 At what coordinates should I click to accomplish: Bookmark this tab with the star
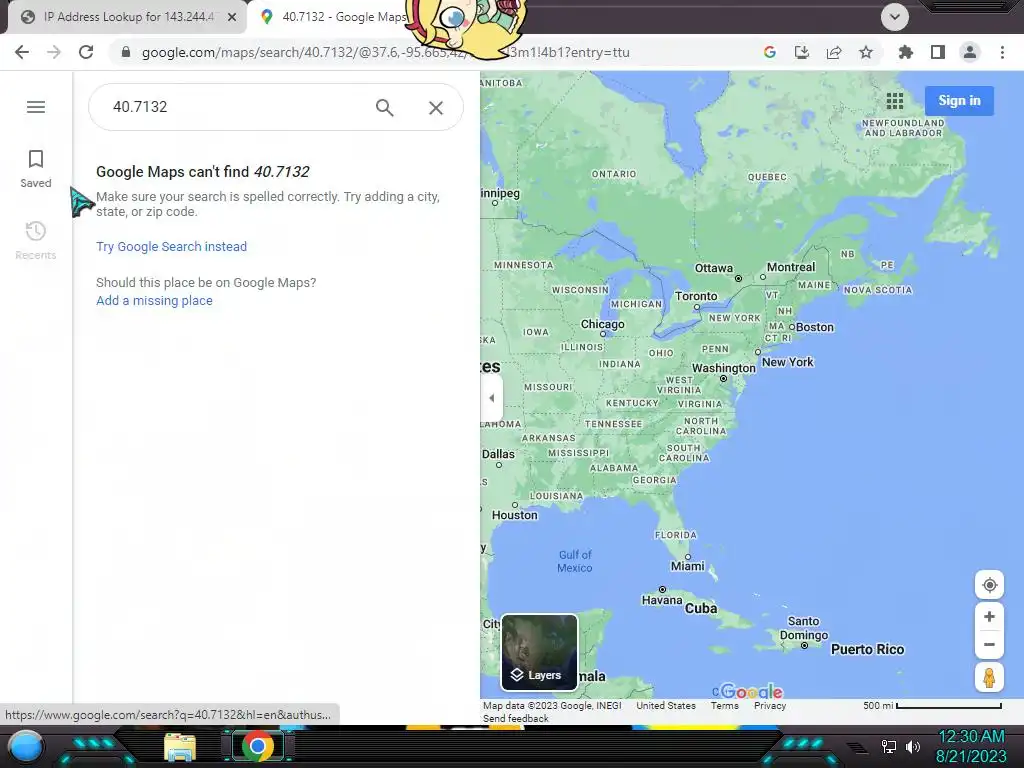click(866, 52)
